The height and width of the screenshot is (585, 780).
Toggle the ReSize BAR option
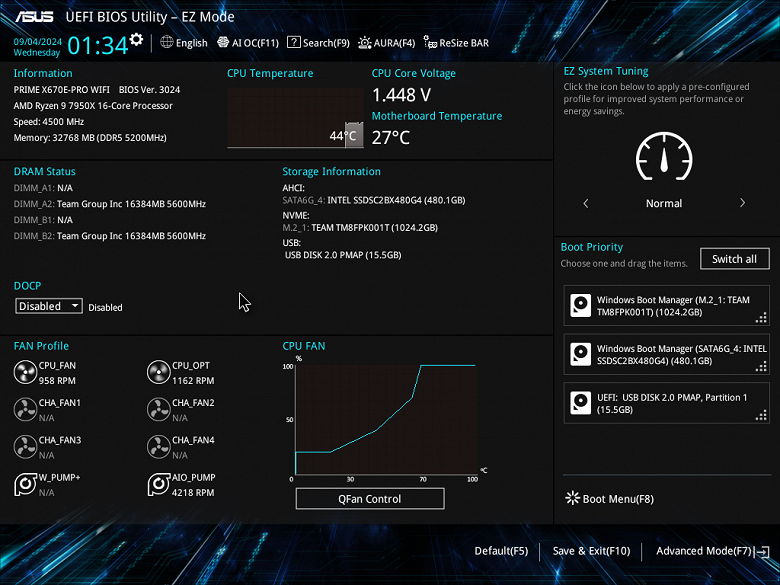[x=456, y=43]
